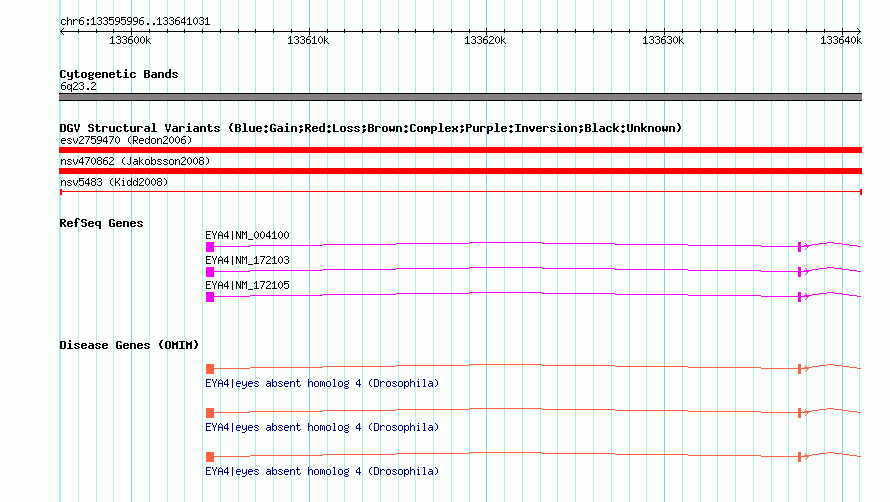
Task: Select the red esv2759470 loss bar
Action: (x=460, y=150)
